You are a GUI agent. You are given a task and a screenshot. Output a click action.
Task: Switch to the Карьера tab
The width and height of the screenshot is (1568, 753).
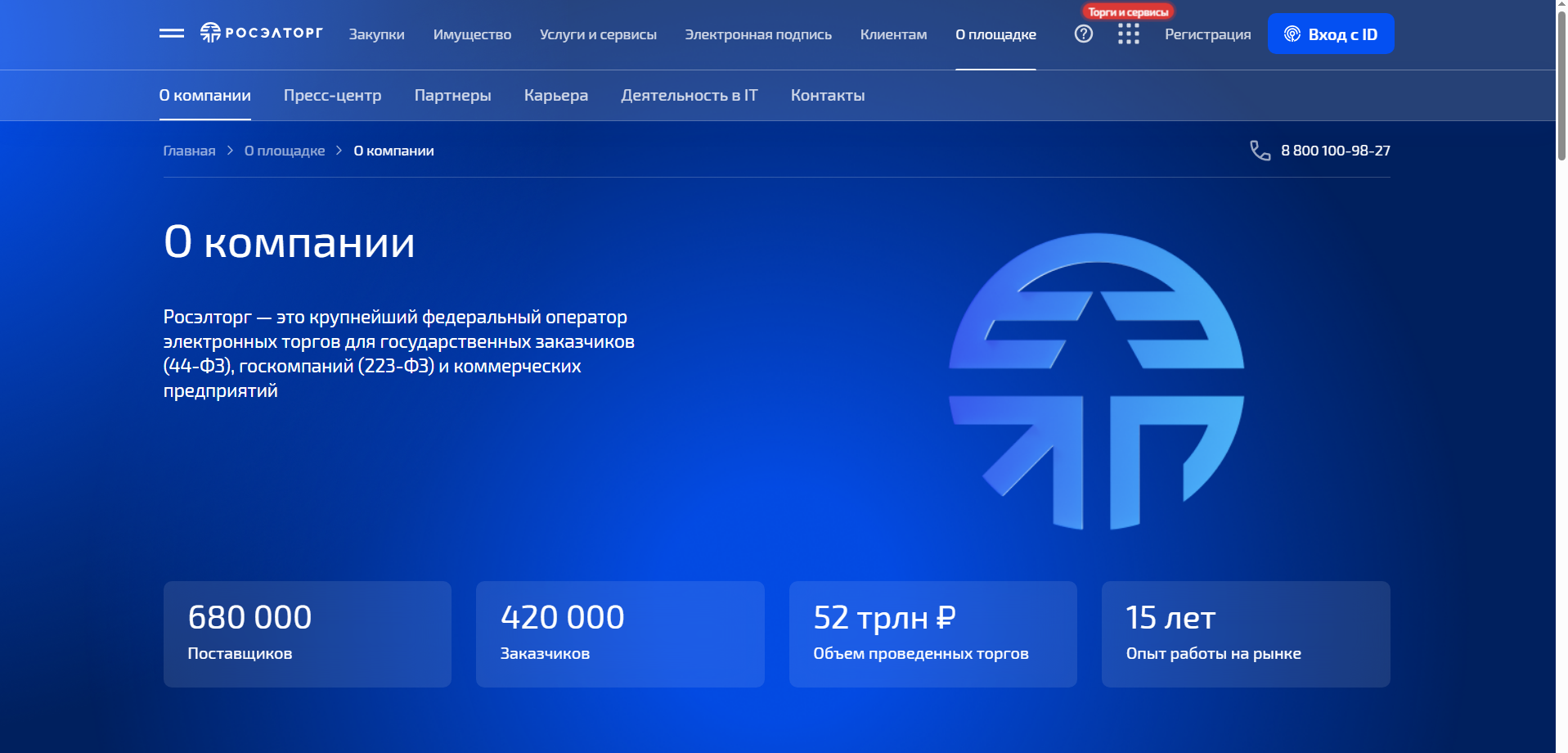pos(556,95)
